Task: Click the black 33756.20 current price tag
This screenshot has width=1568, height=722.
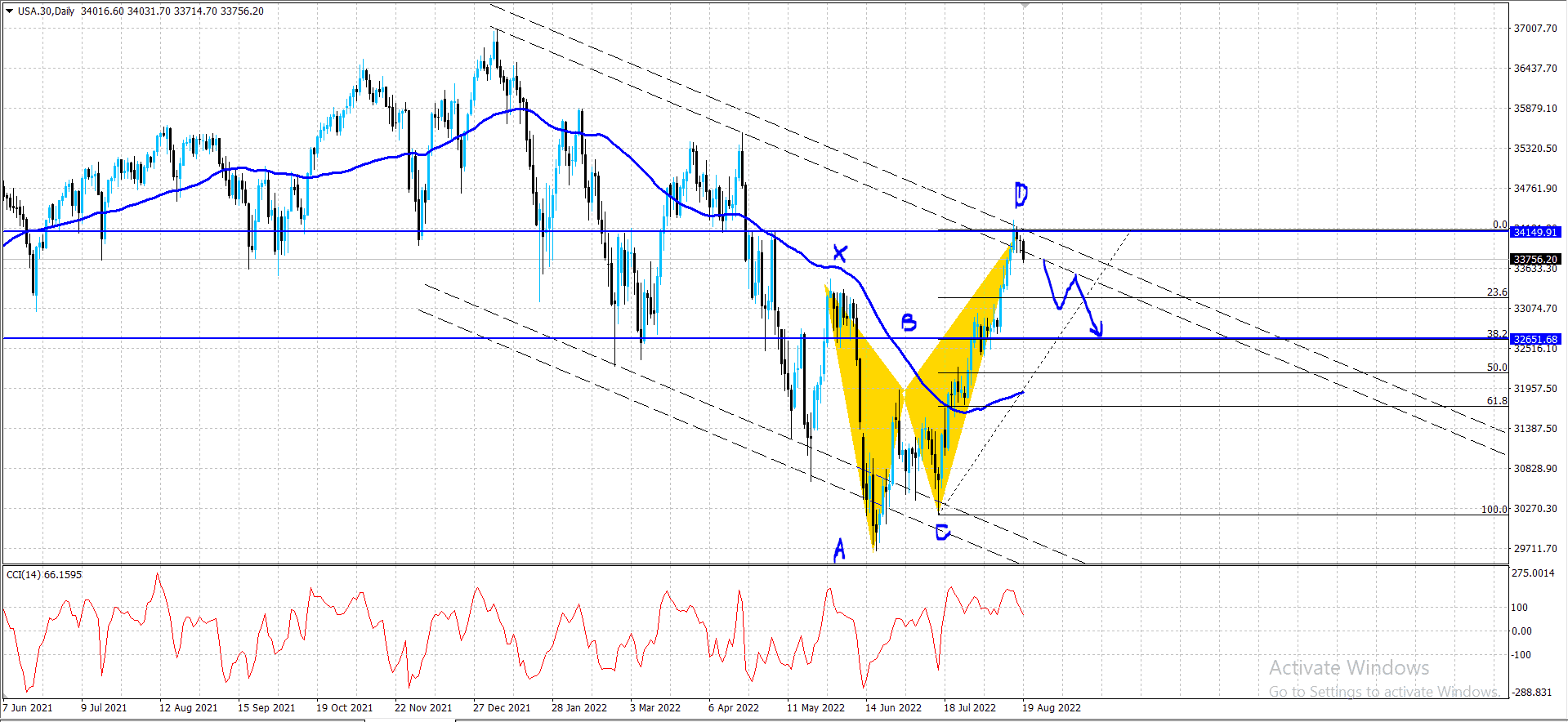Action: (1535, 259)
